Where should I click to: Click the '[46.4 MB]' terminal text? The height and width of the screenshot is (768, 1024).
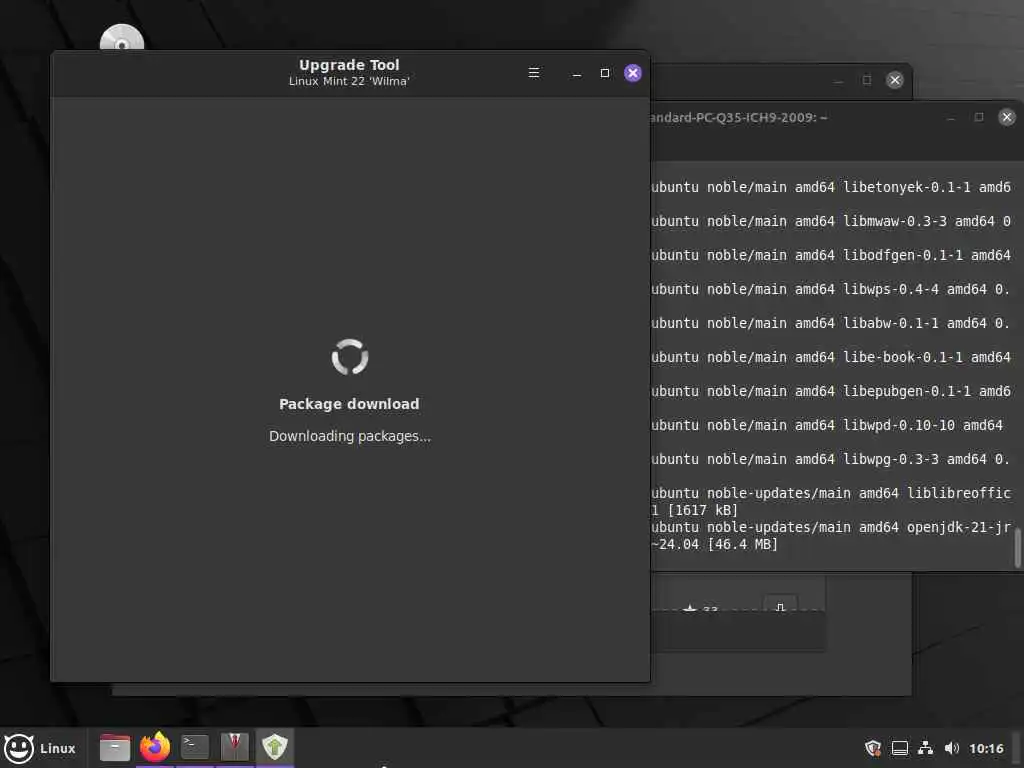click(743, 544)
